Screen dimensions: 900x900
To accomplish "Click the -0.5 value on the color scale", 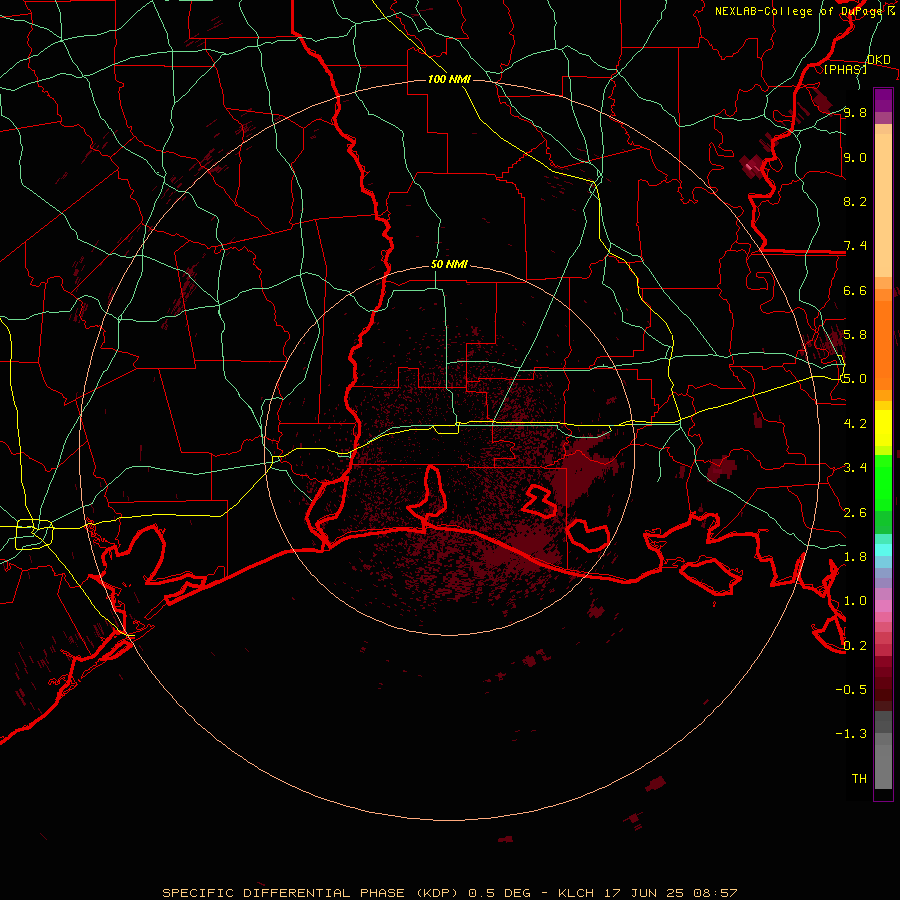I will click(851, 689).
